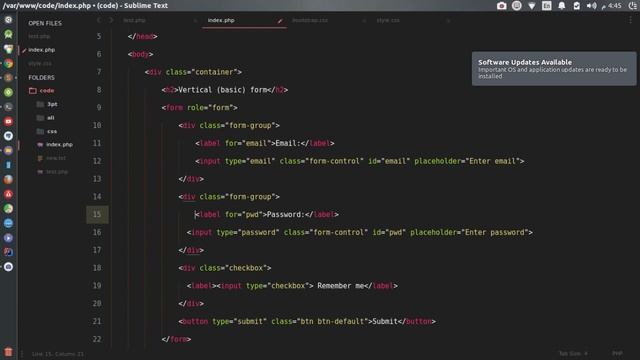The height and width of the screenshot is (360, 640).
Task: Open the terminal launcher icon
Action: 8,107
